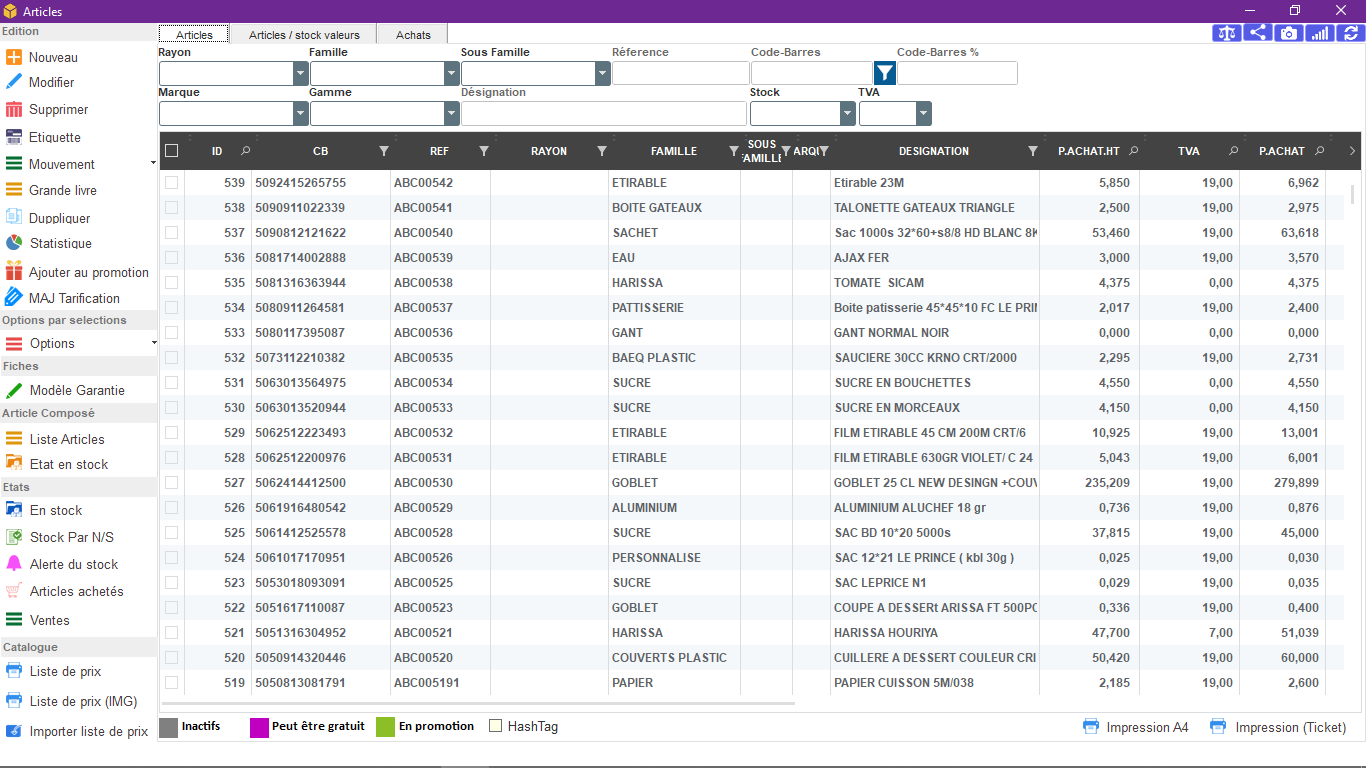Click the Code-Barres % input field
The width and height of the screenshot is (1366, 768).
coord(957,73)
